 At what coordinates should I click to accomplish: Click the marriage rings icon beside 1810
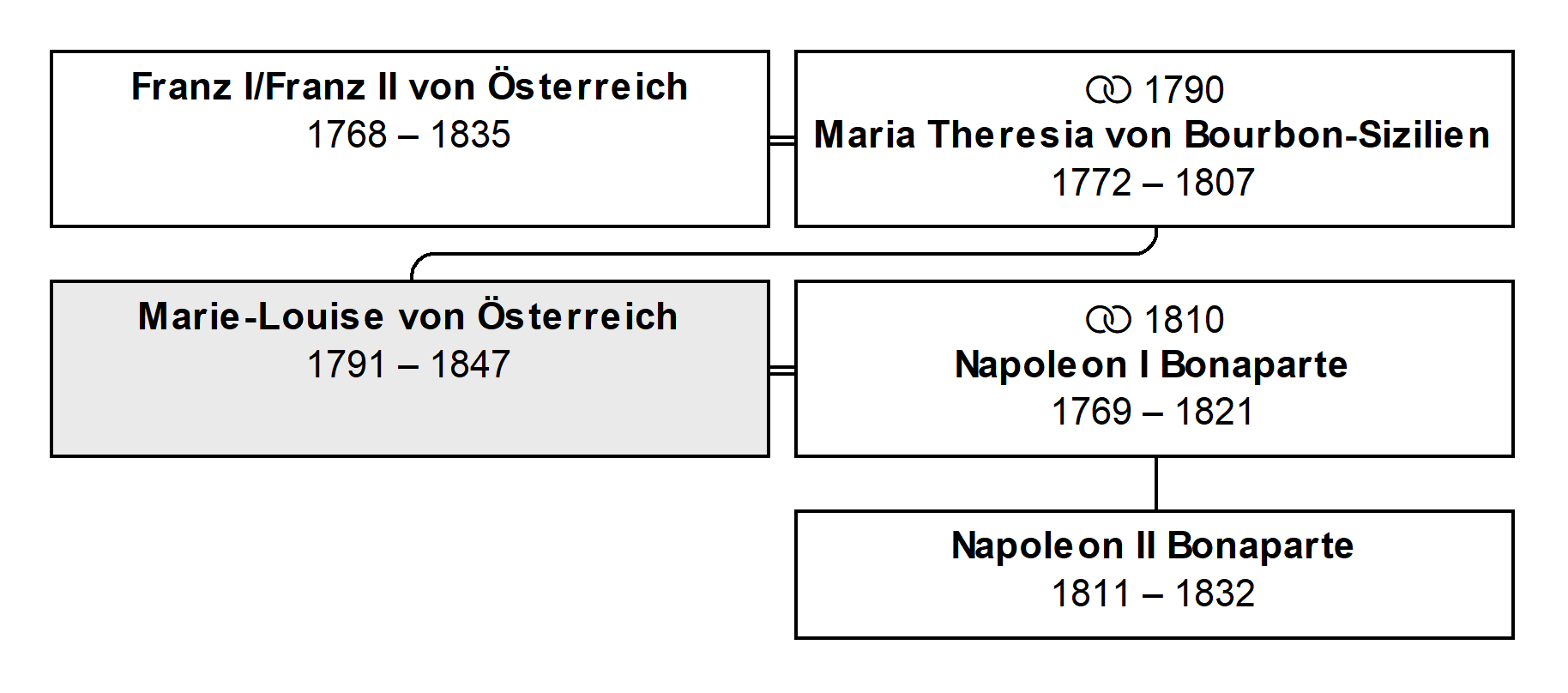coord(1108,320)
